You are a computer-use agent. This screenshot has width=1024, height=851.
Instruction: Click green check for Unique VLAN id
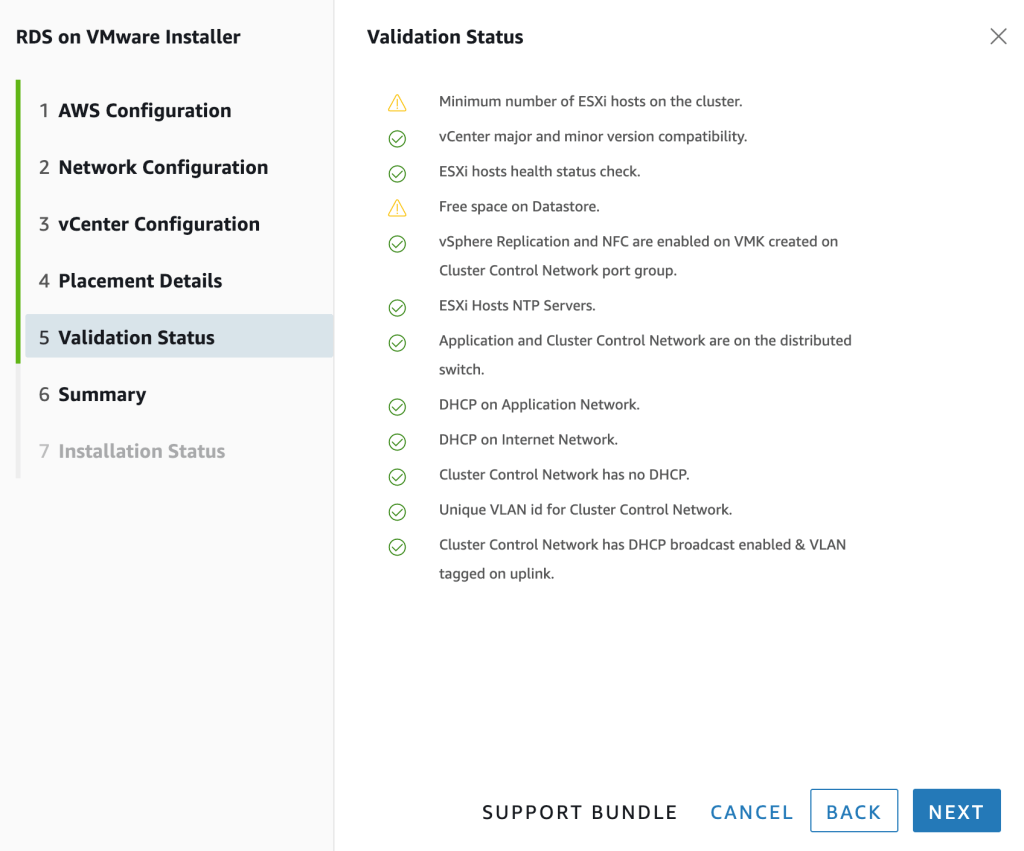397,511
